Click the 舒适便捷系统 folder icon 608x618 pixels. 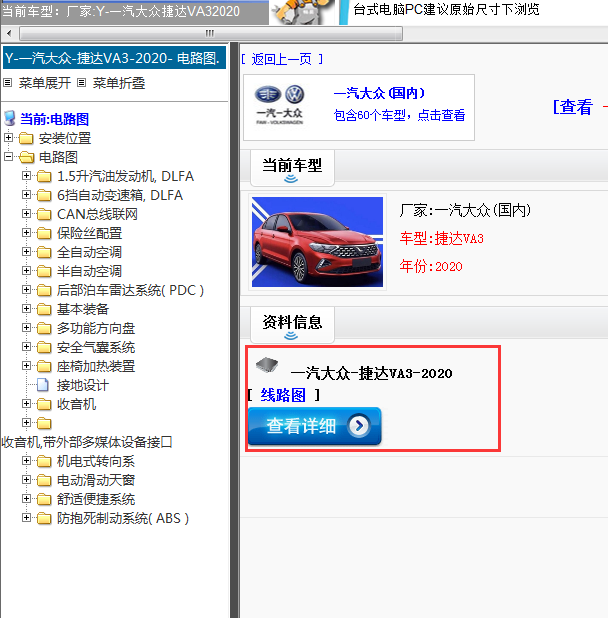coord(44,499)
